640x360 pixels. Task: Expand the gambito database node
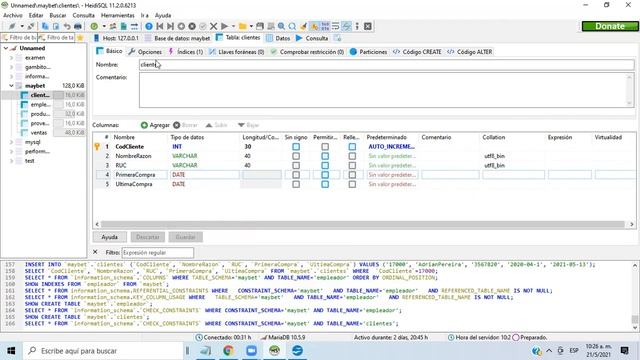coord(11,67)
